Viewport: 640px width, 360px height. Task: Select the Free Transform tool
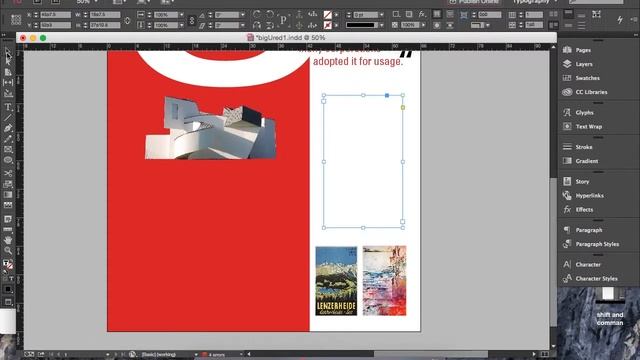(x=8, y=184)
